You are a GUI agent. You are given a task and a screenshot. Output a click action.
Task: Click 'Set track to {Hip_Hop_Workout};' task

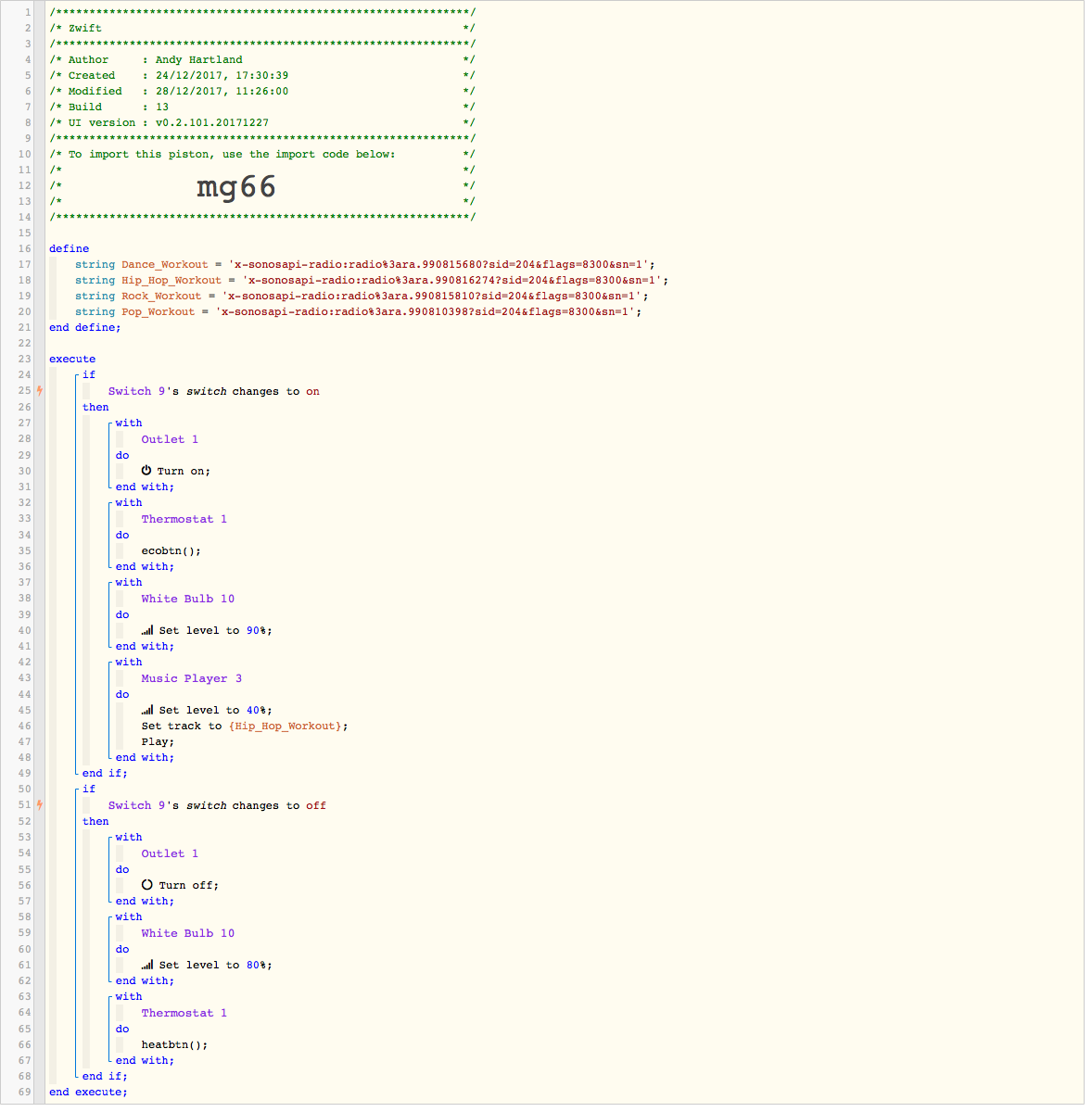pyautogui.click(x=245, y=726)
